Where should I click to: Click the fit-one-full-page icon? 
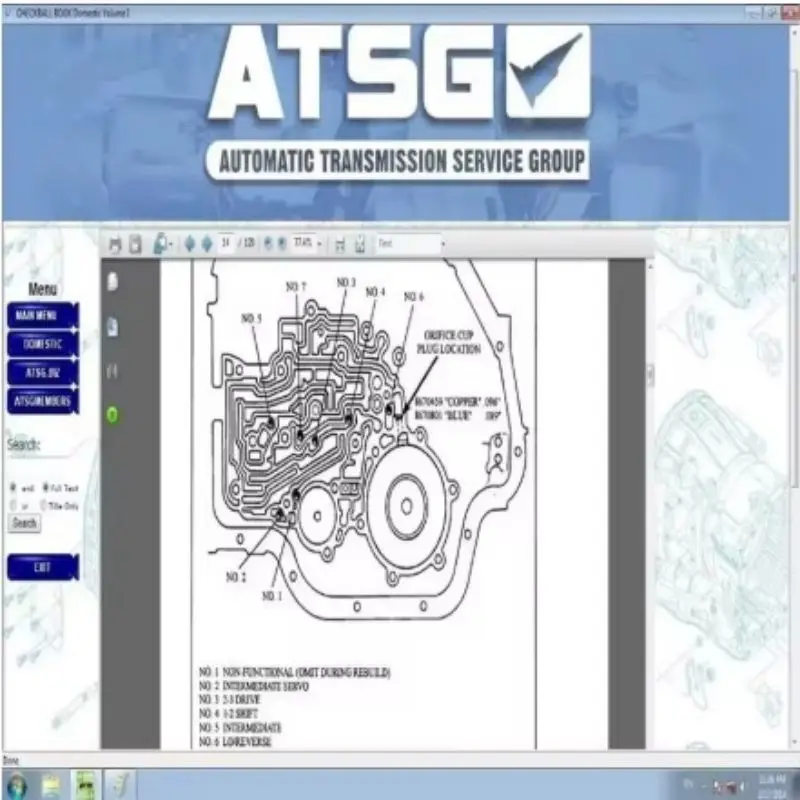(x=360, y=244)
